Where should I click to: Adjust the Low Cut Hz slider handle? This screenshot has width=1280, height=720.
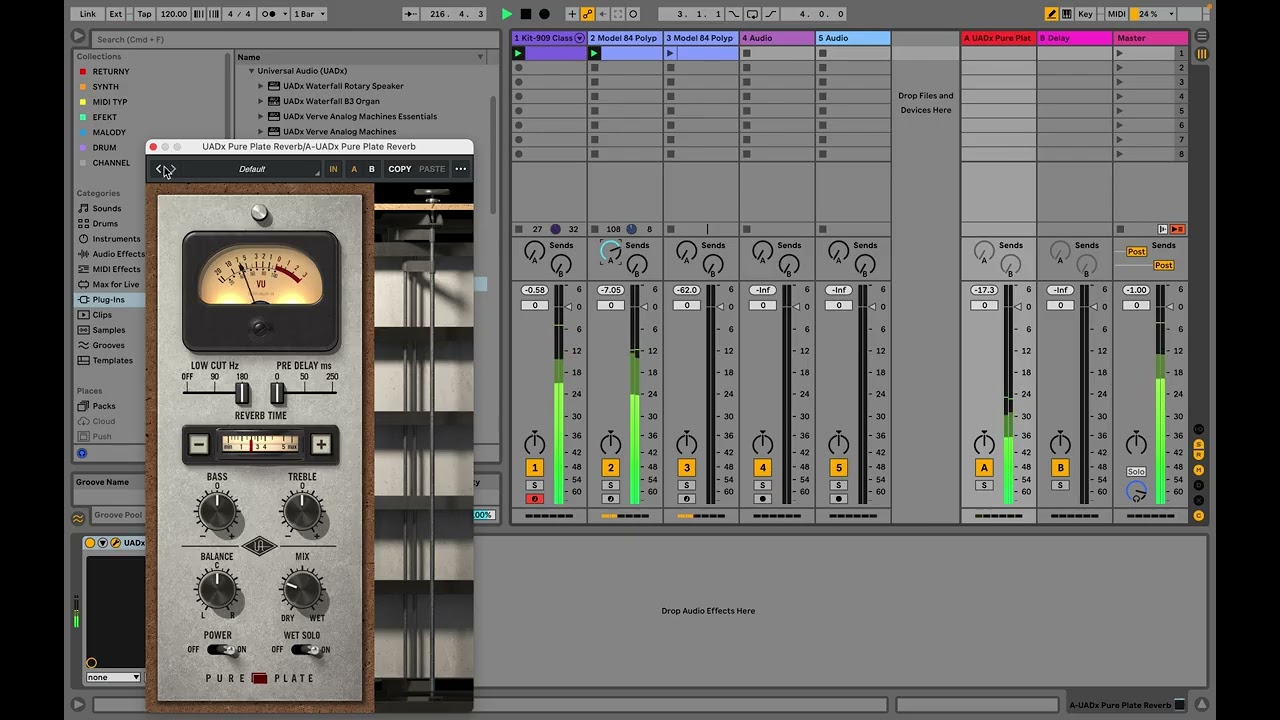click(x=242, y=393)
